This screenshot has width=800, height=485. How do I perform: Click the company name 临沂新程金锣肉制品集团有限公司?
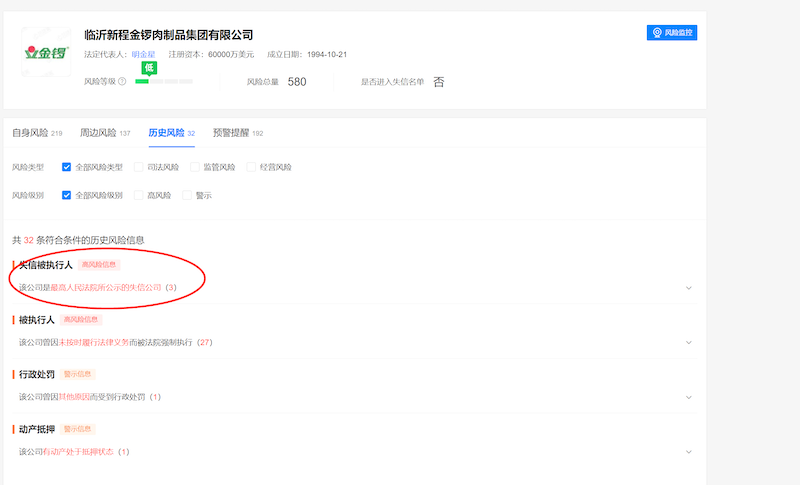coord(169,35)
